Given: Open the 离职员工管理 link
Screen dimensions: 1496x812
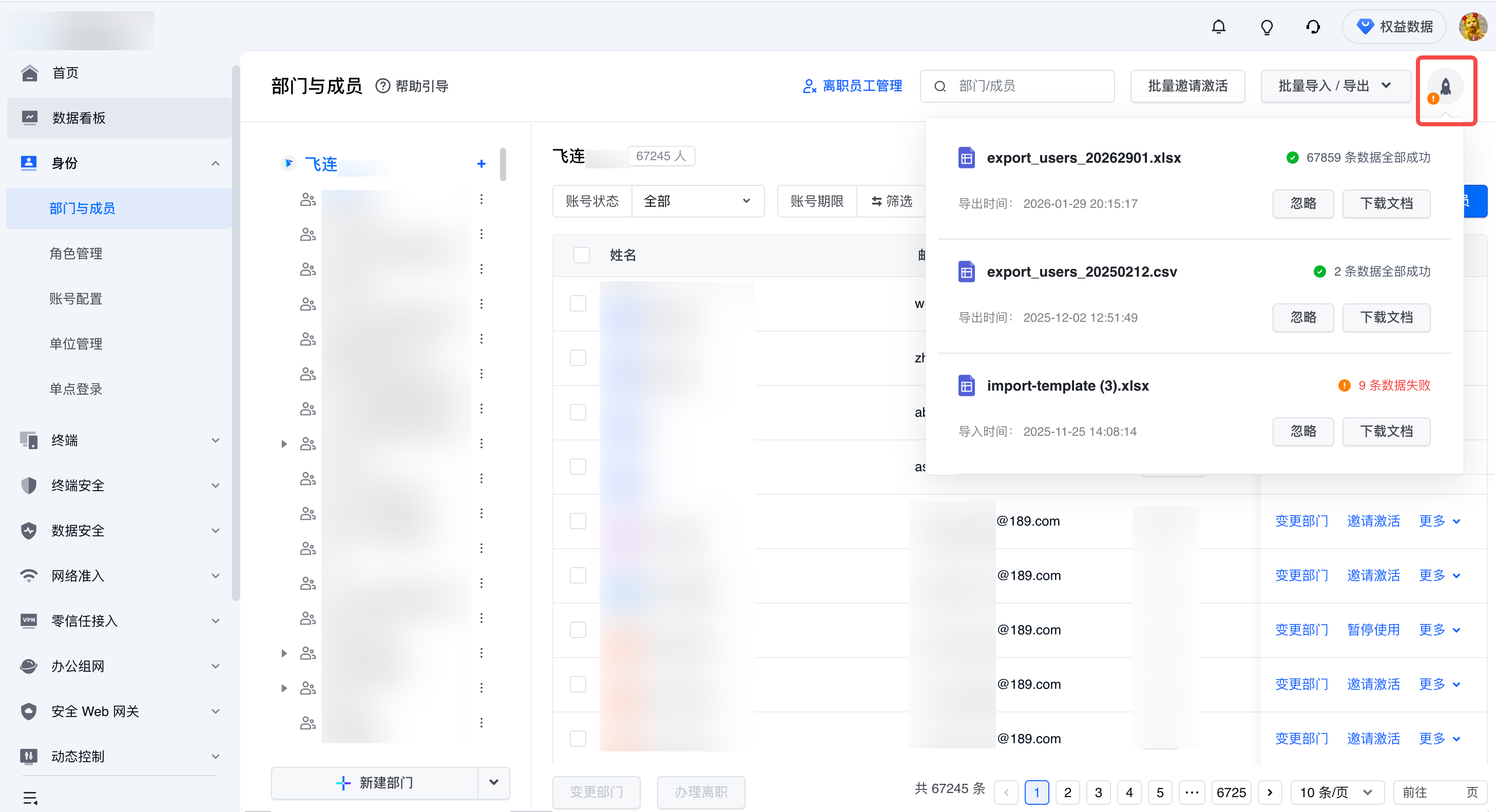Looking at the screenshot, I should click(x=853, y=86).
